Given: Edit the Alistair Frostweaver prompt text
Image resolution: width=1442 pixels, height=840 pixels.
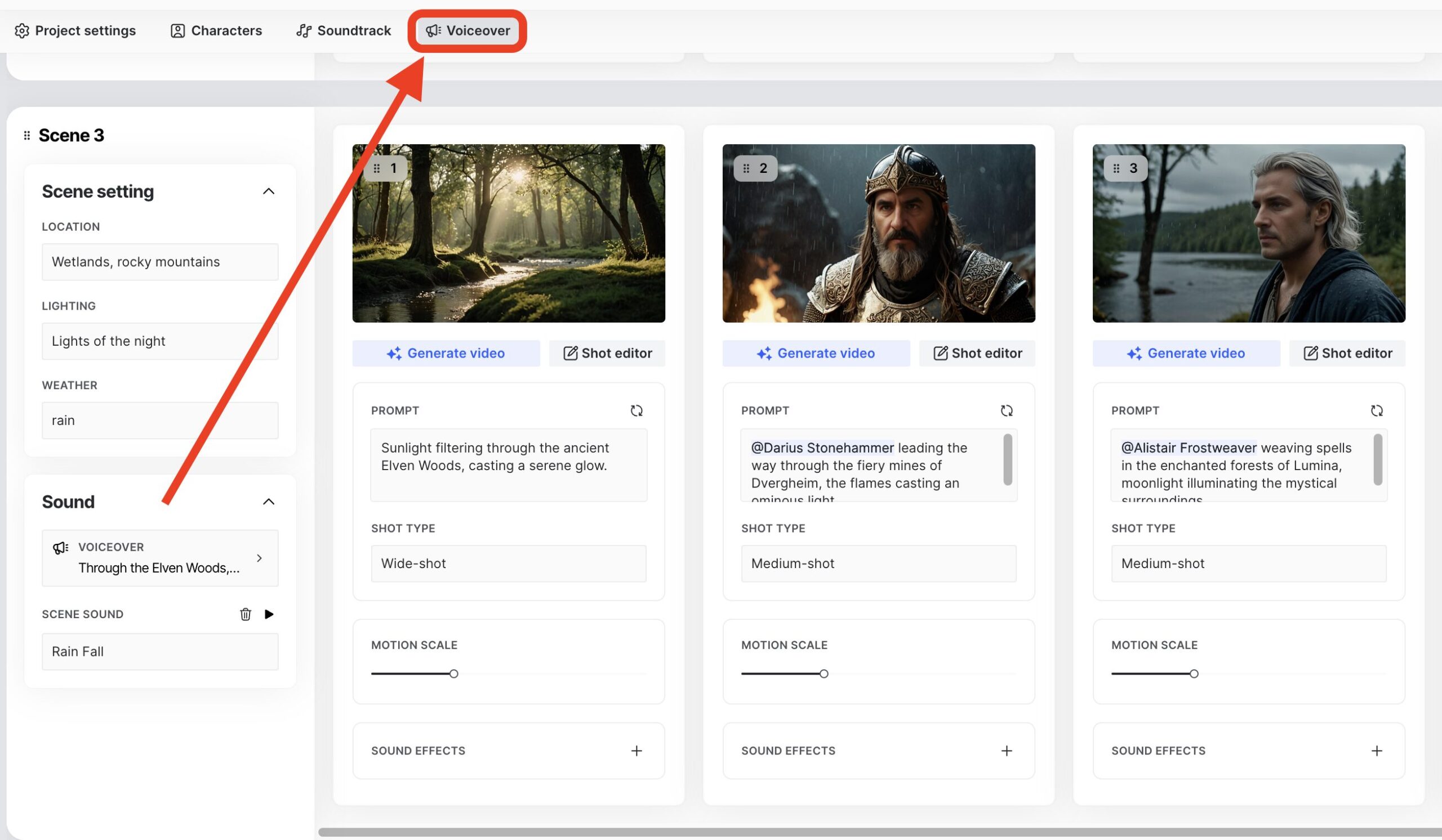Looking at the screenshot, I should point(1249,465).
